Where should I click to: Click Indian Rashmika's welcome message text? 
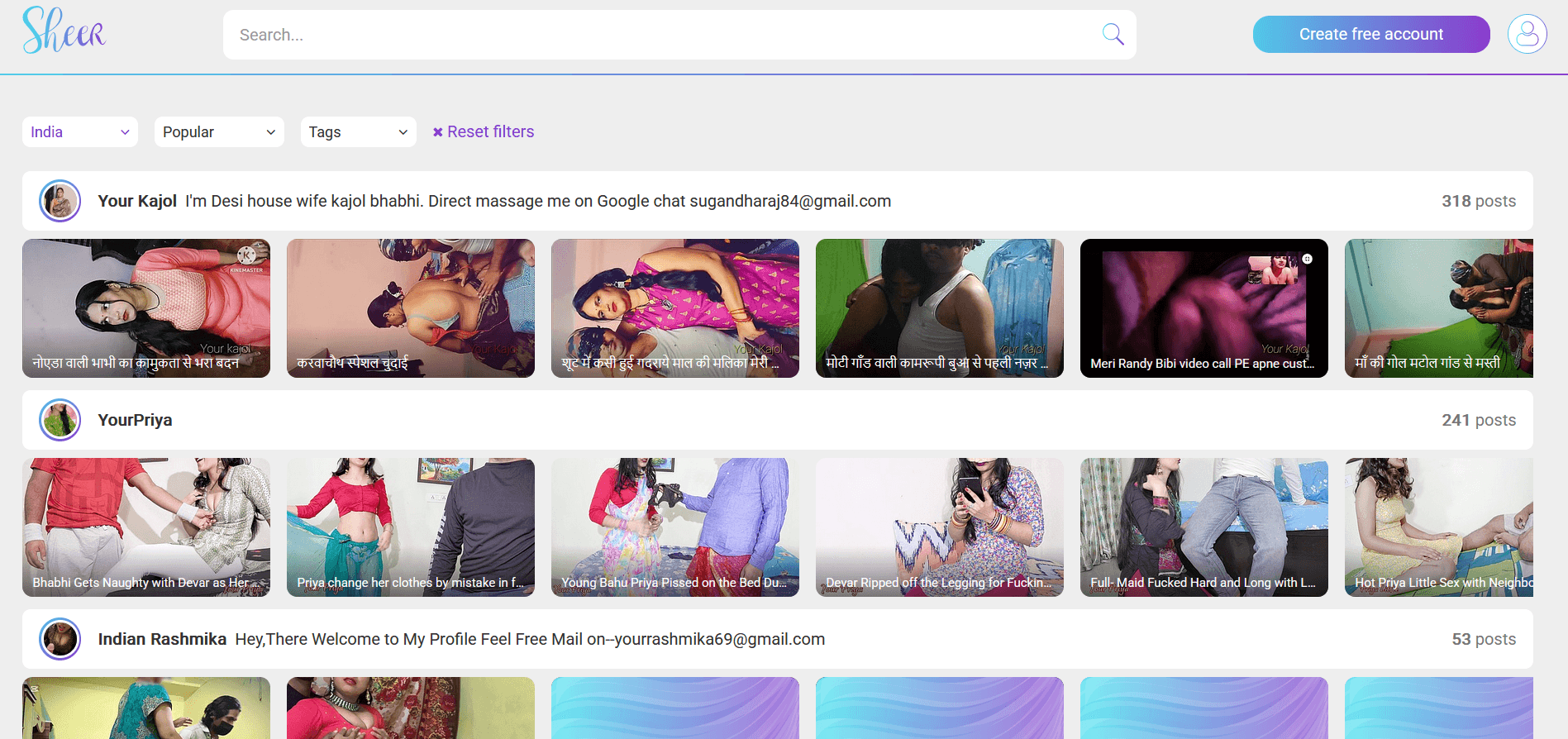pos(530,639)
